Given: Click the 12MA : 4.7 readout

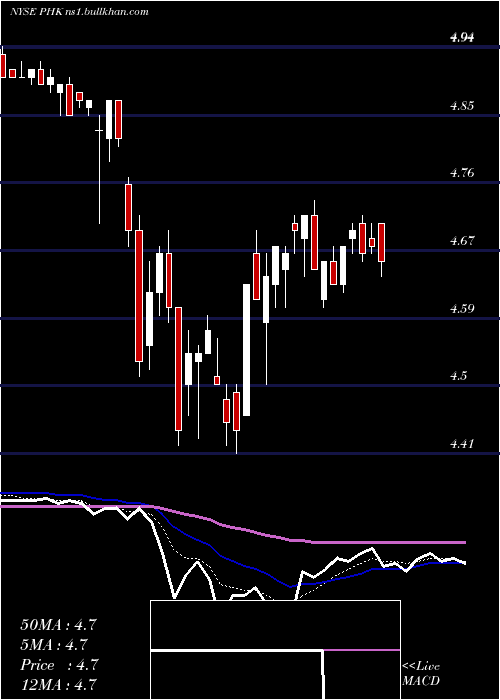Looking at the screenshot, I should (58, 684).
